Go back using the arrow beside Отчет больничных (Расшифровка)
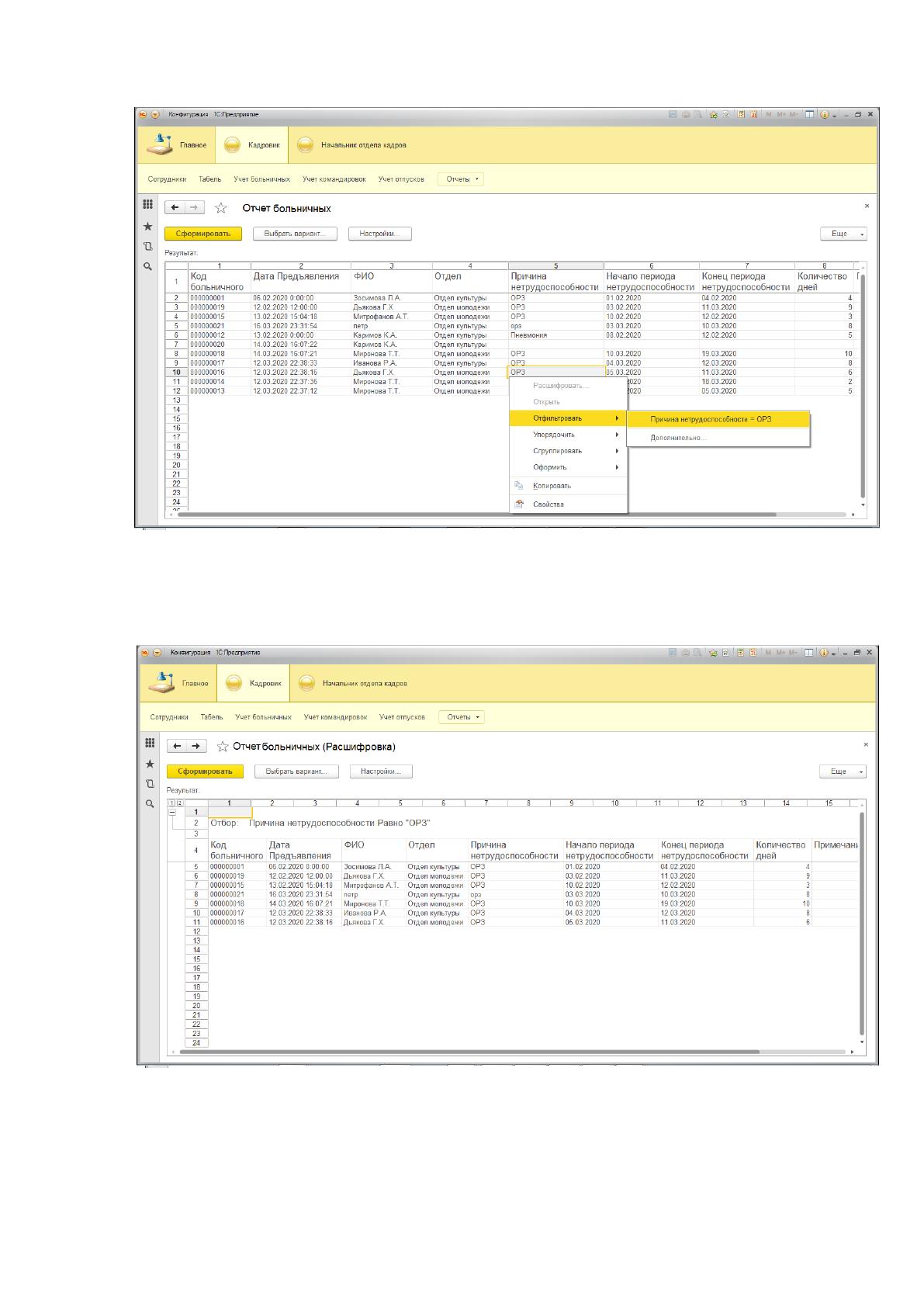The width and height of the screenshot is (924, 1307). pos(178,746)
